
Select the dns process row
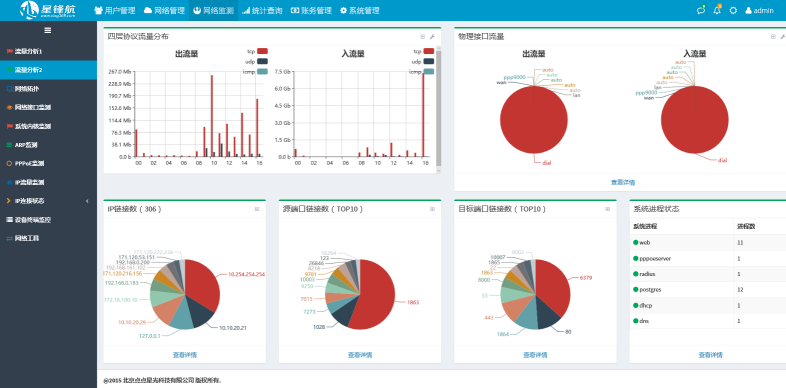pyautogui.click(x=708, y=321)
